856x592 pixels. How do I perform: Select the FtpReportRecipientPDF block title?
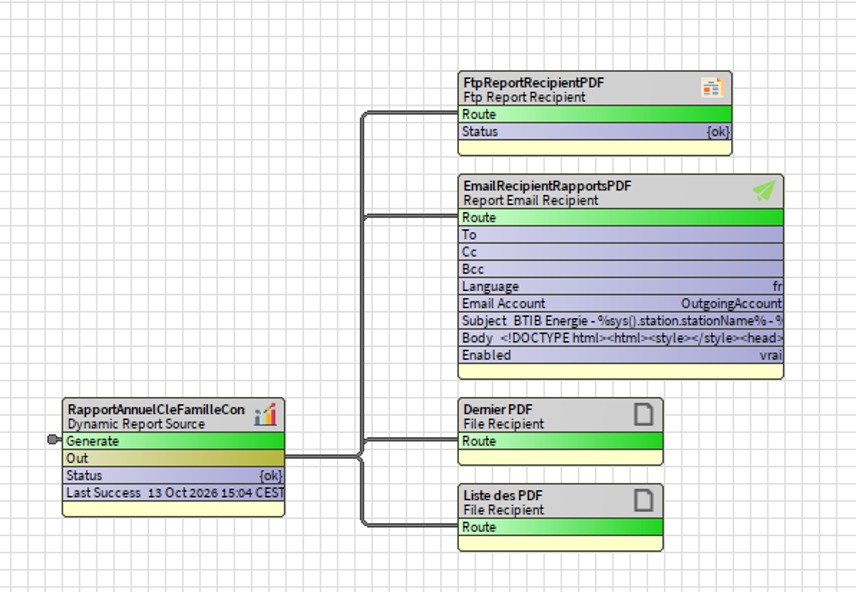(533, 82)
